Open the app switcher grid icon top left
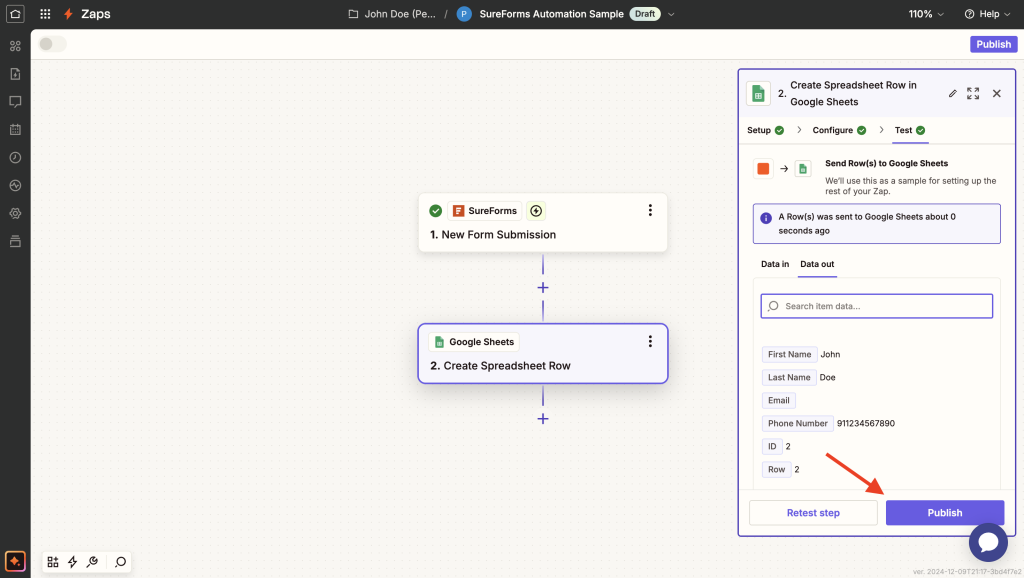This screenshot has width=1024, height=578. tap(43, 14)
